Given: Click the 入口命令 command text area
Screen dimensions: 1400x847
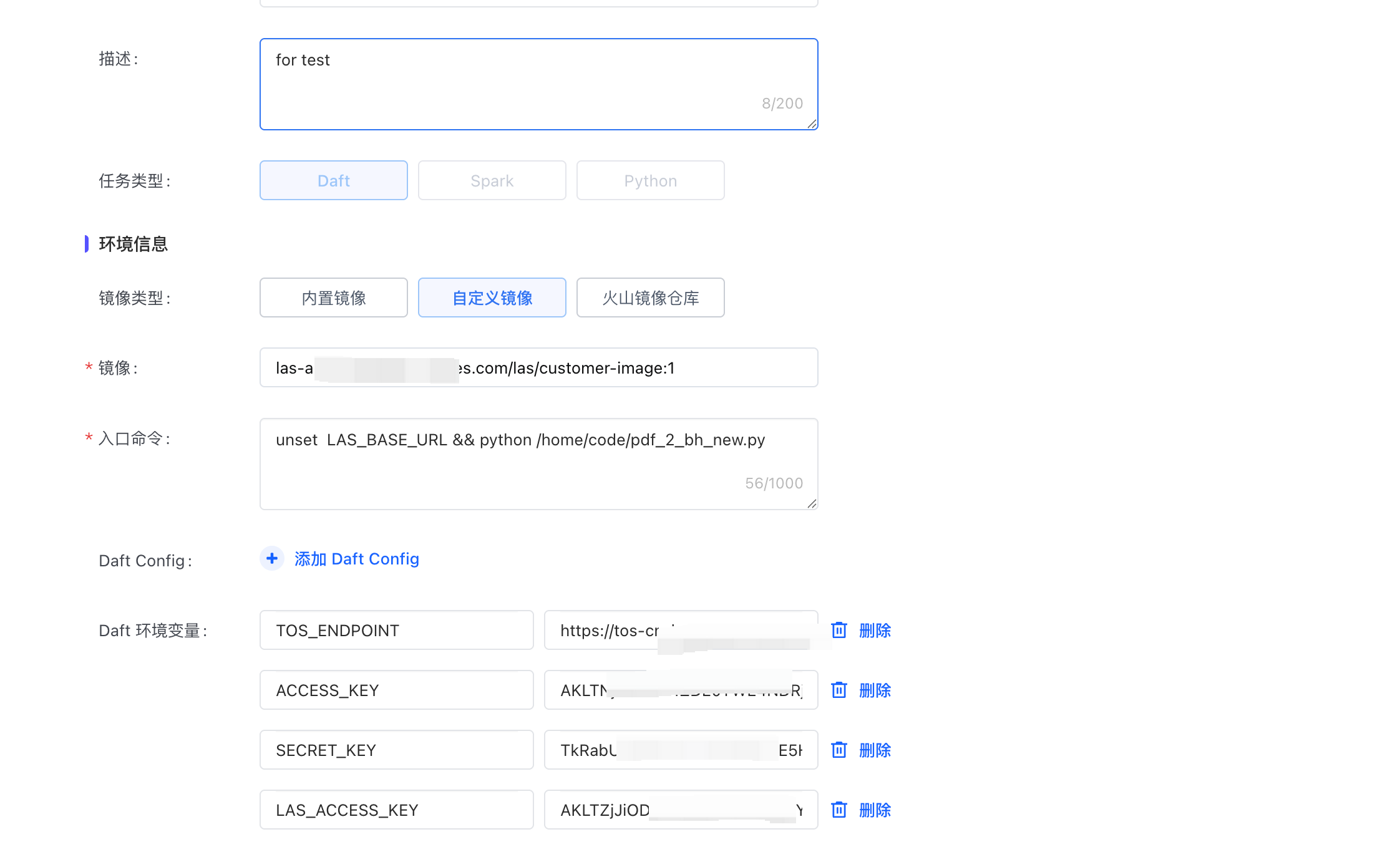Looking at the screenshot, I should [x=538, y=465].
